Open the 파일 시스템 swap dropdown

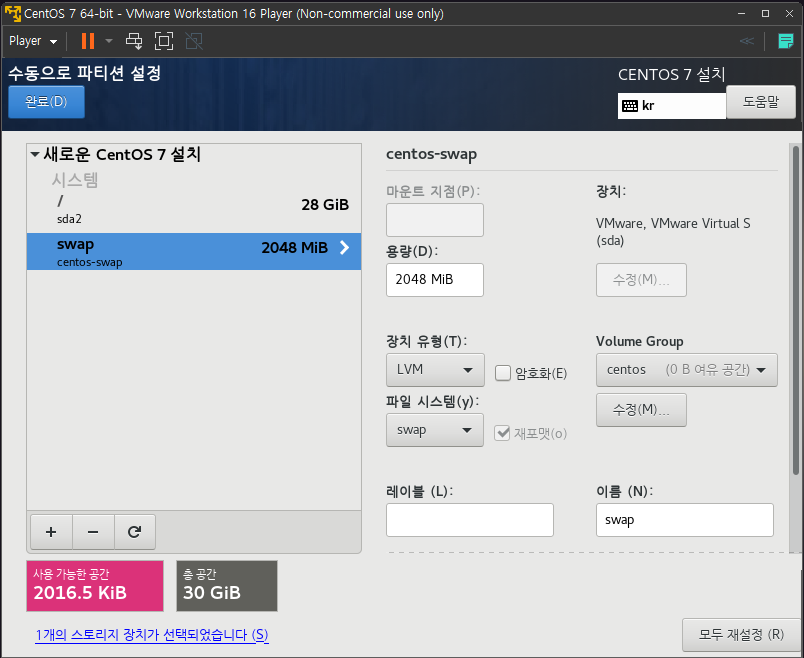click(435, 430)
